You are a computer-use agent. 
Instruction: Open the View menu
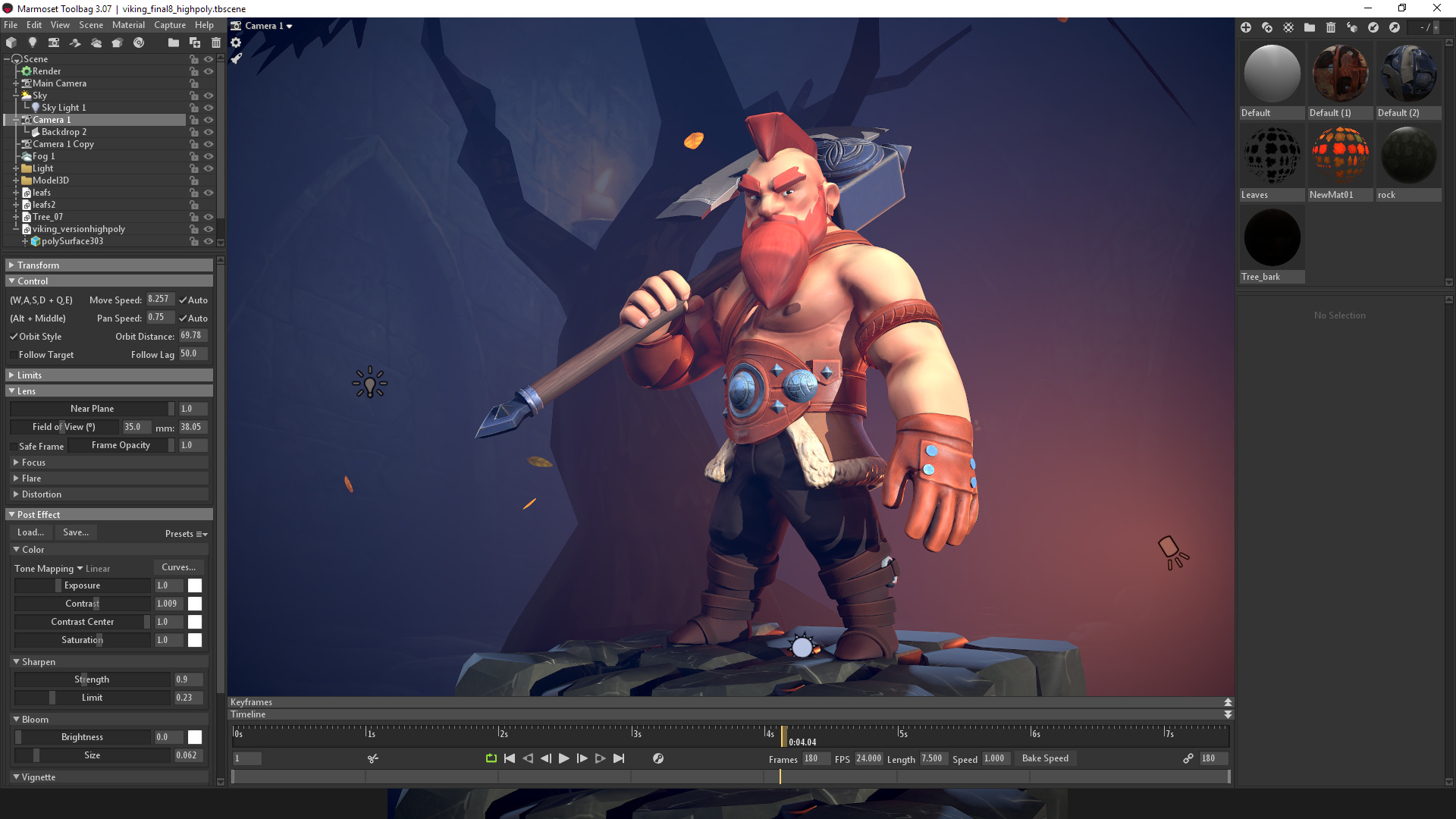click(60, 25)
